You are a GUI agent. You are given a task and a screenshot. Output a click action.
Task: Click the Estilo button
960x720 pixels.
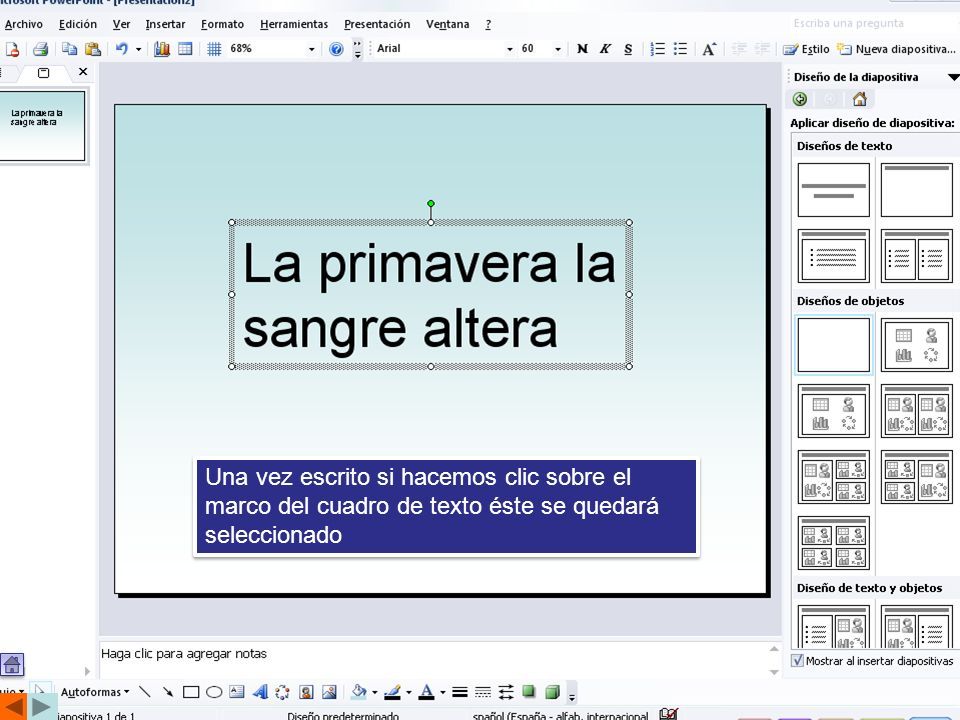pyautogui.click(x=806, y=49)
